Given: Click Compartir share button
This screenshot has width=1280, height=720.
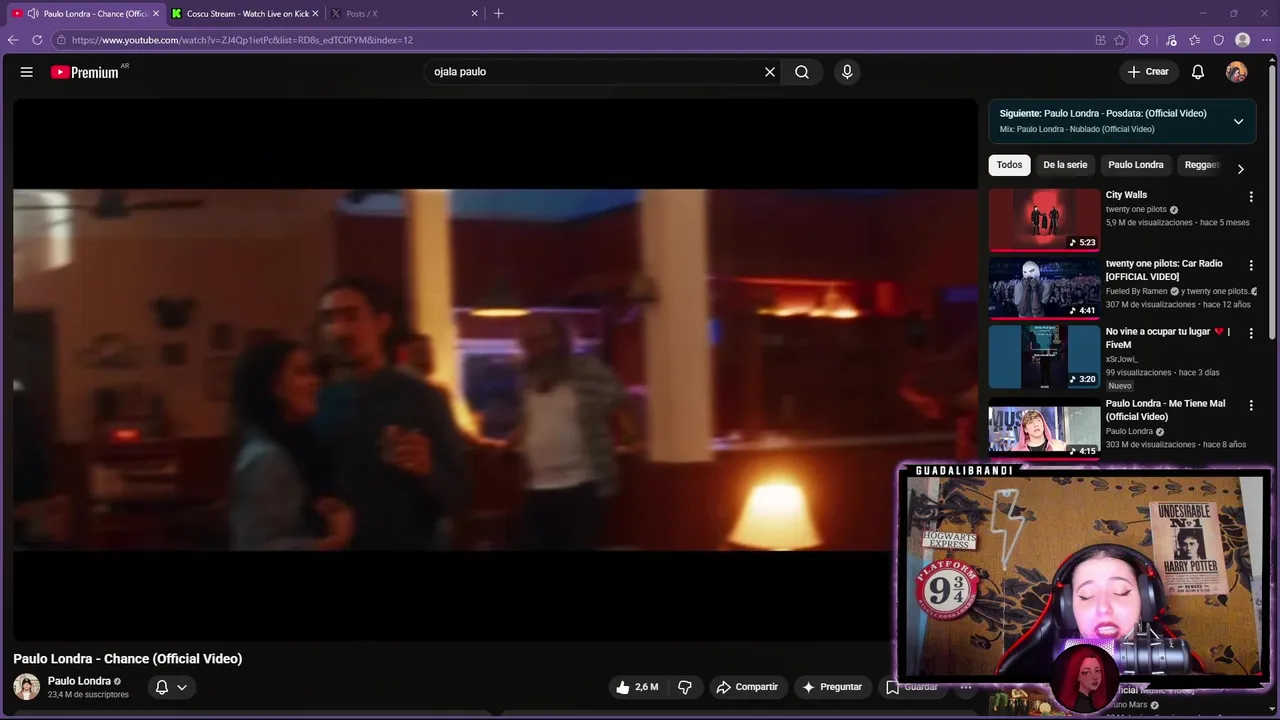Looking at the screenshot, I should [x=747, y=687].
